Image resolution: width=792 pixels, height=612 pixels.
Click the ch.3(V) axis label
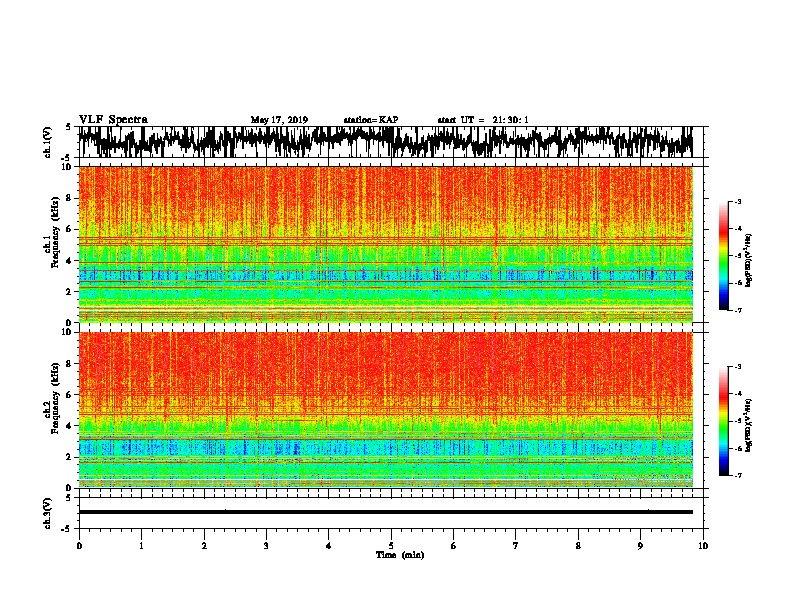48,513
